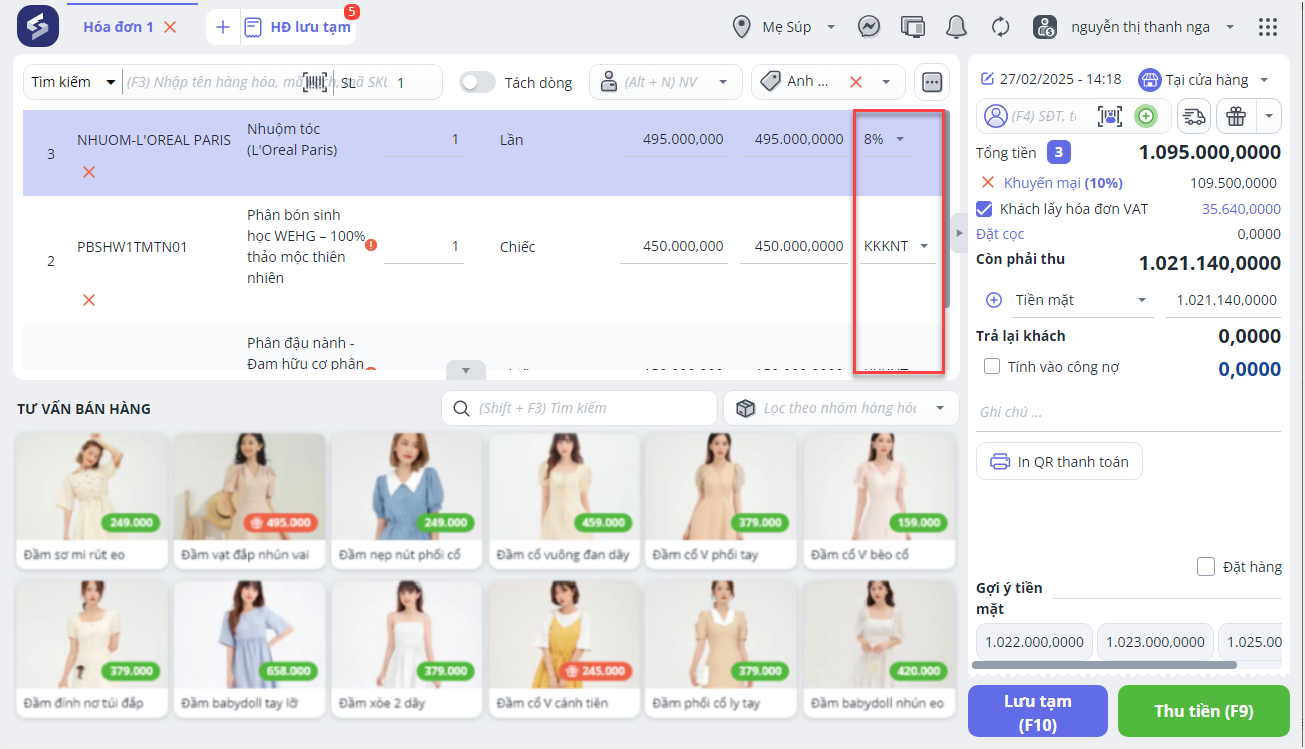The width and height of the screenshot is (1305, 749).
Task: Click the cashier avatar icon
Action: pos(1045,27)
